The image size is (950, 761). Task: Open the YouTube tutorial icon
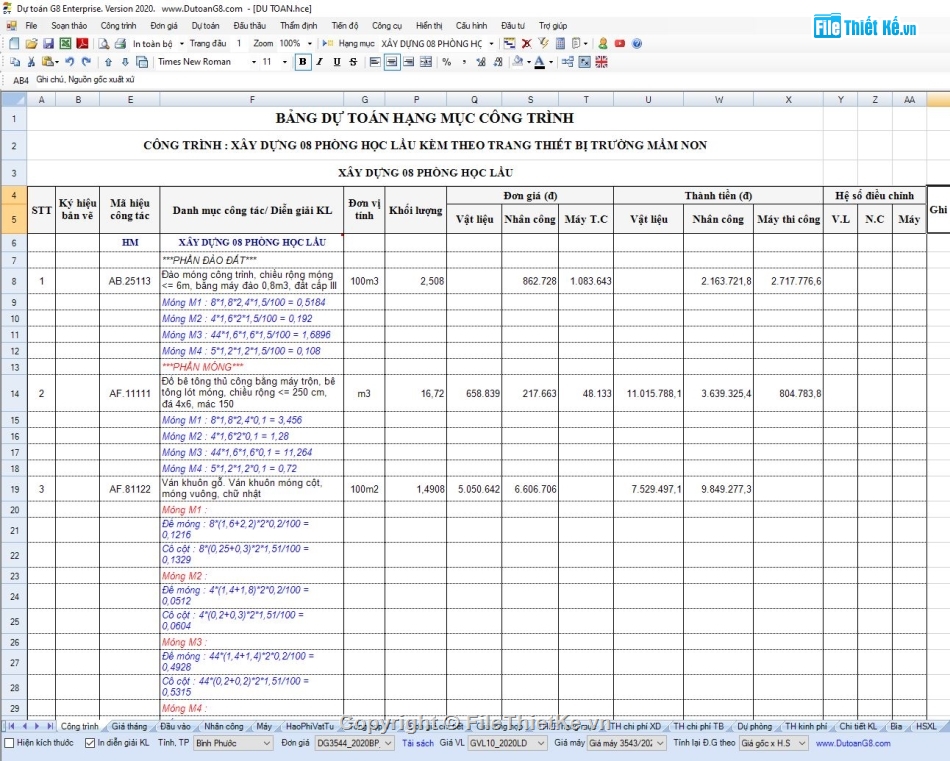pyautogui.click(x=620, y=44)
